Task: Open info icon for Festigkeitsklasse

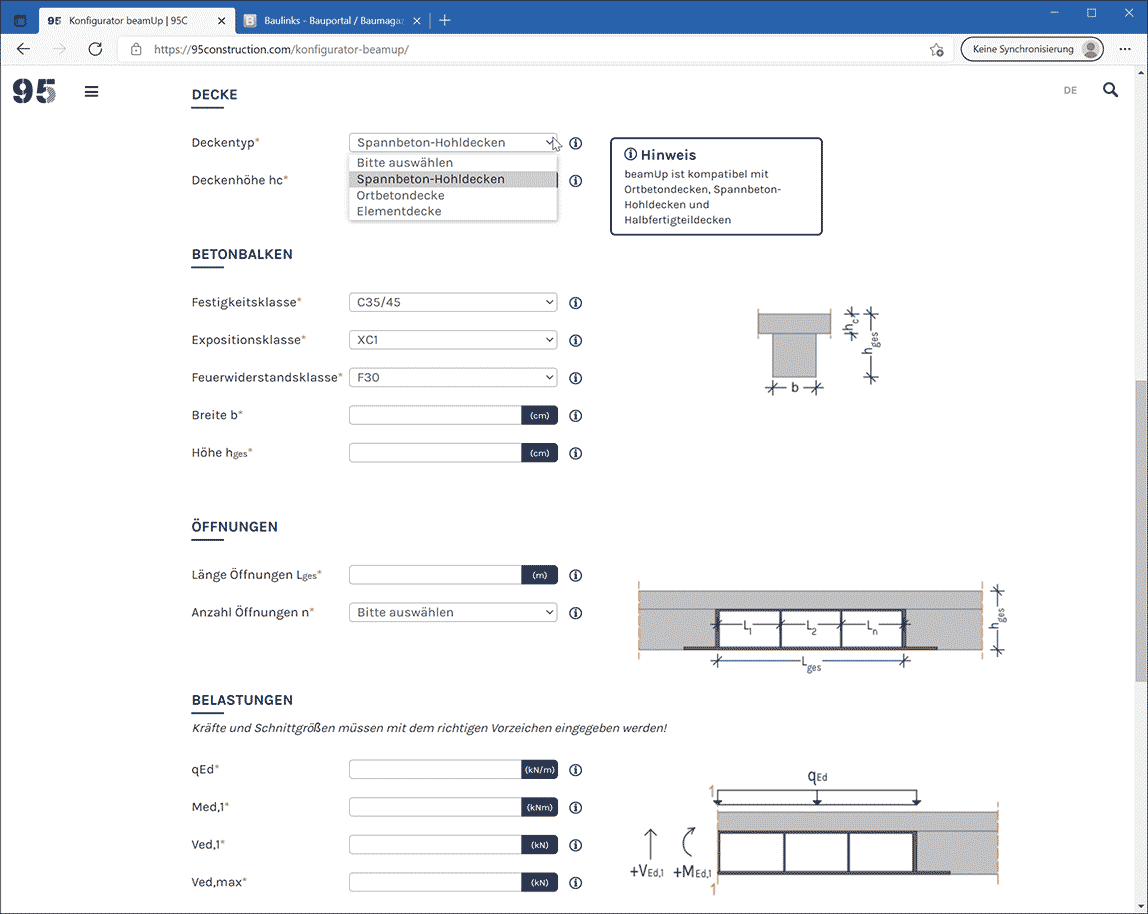Action: pos(575,303)
